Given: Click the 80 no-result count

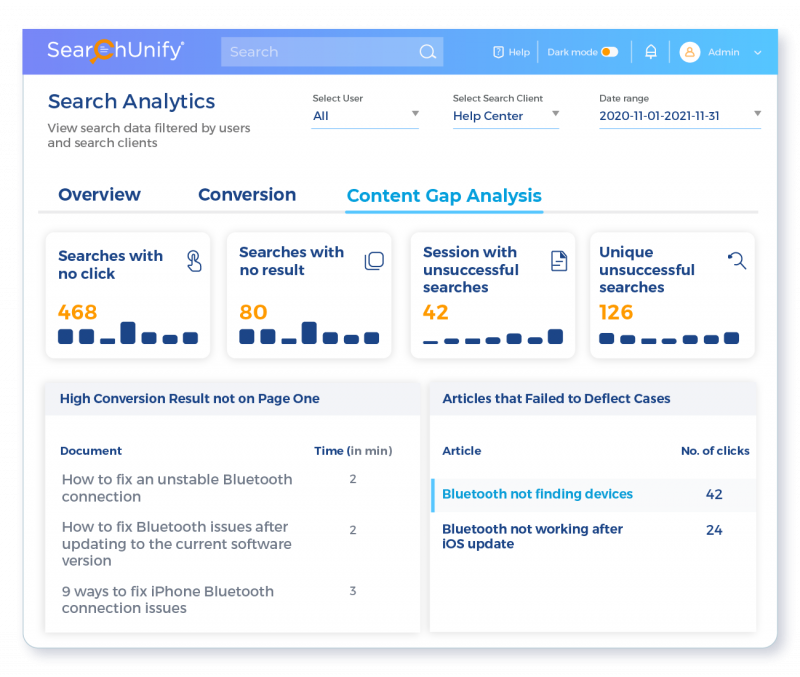Looking at the screenshot, I should coord(253,312).
